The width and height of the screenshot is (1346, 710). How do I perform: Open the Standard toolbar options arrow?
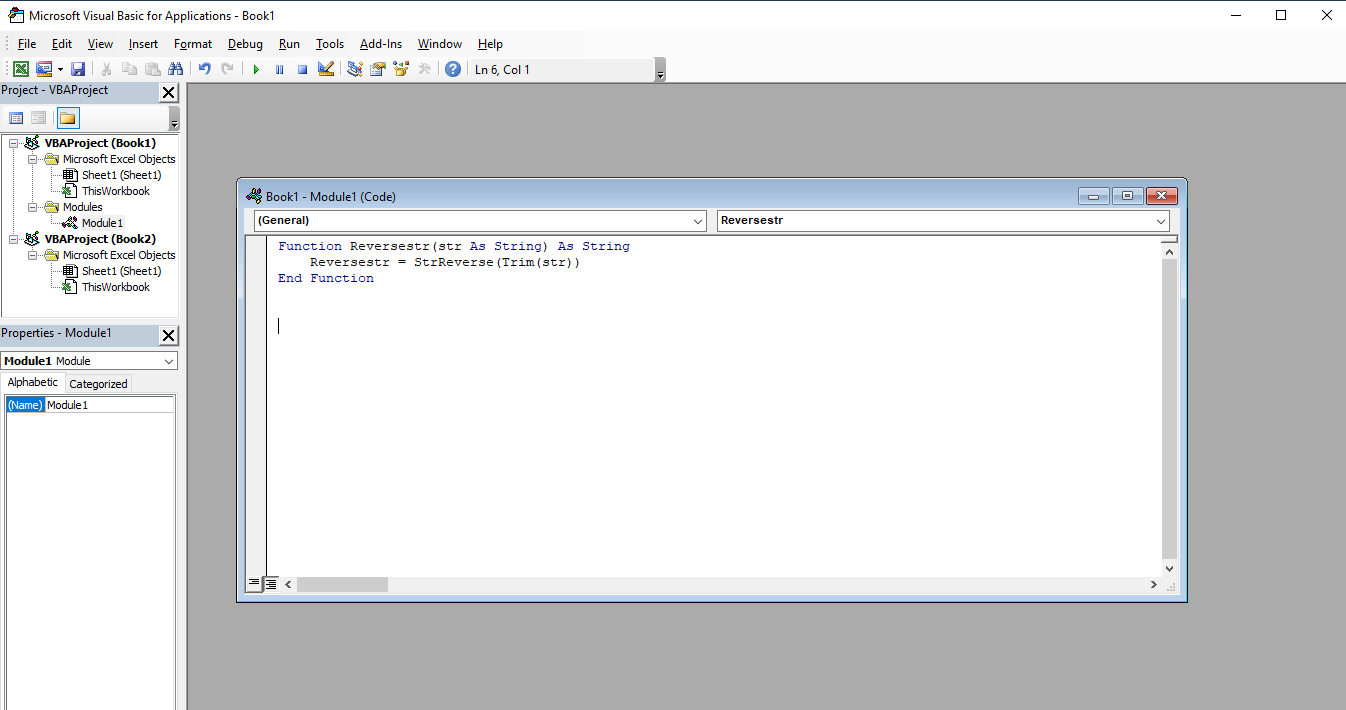pyautogui.click(x=660, y=71)
